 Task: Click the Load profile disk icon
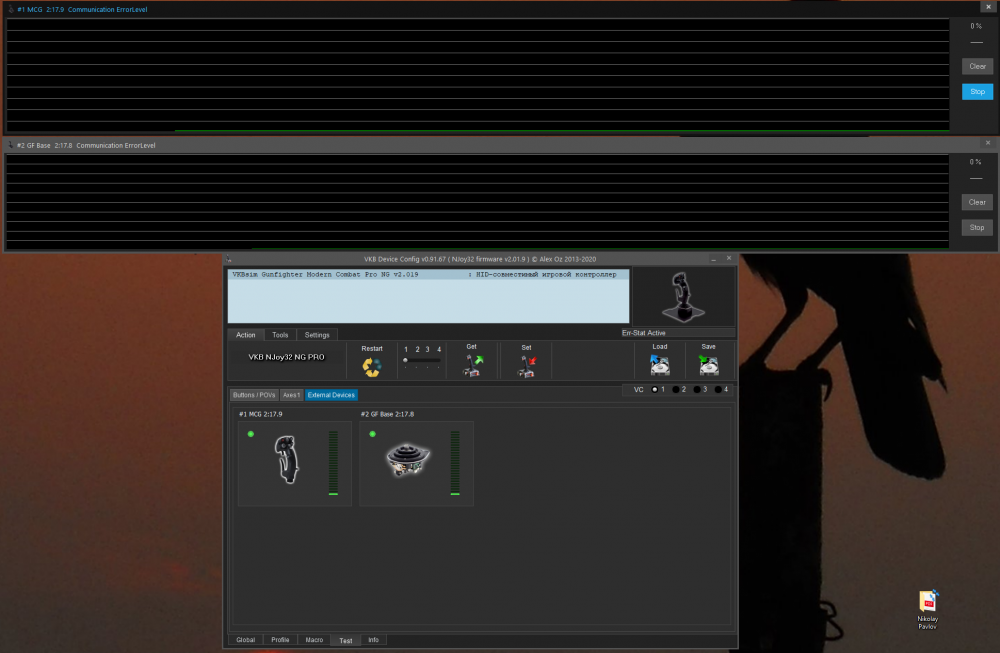pos(659,366)
